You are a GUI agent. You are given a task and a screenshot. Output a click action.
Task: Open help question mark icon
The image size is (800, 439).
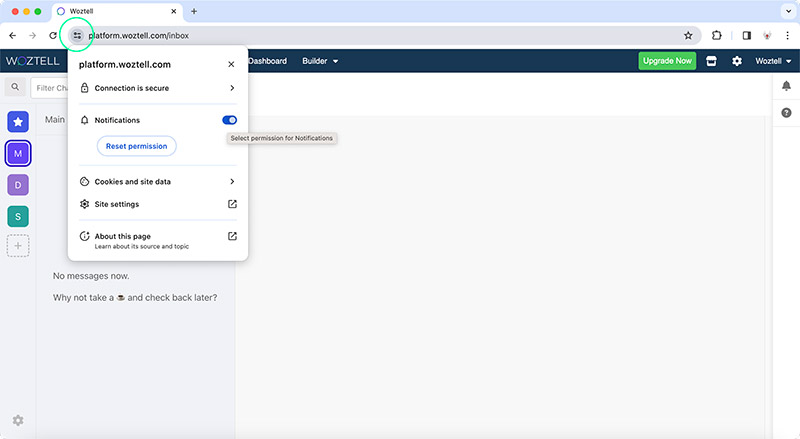pyautogui.click(x=786, y=112)
